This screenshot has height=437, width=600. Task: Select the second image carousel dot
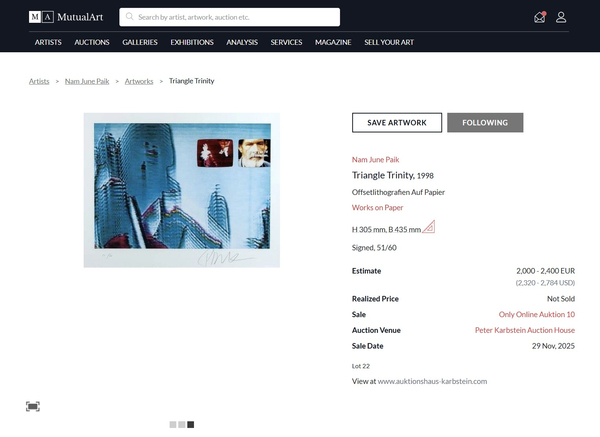pos(181,425)
